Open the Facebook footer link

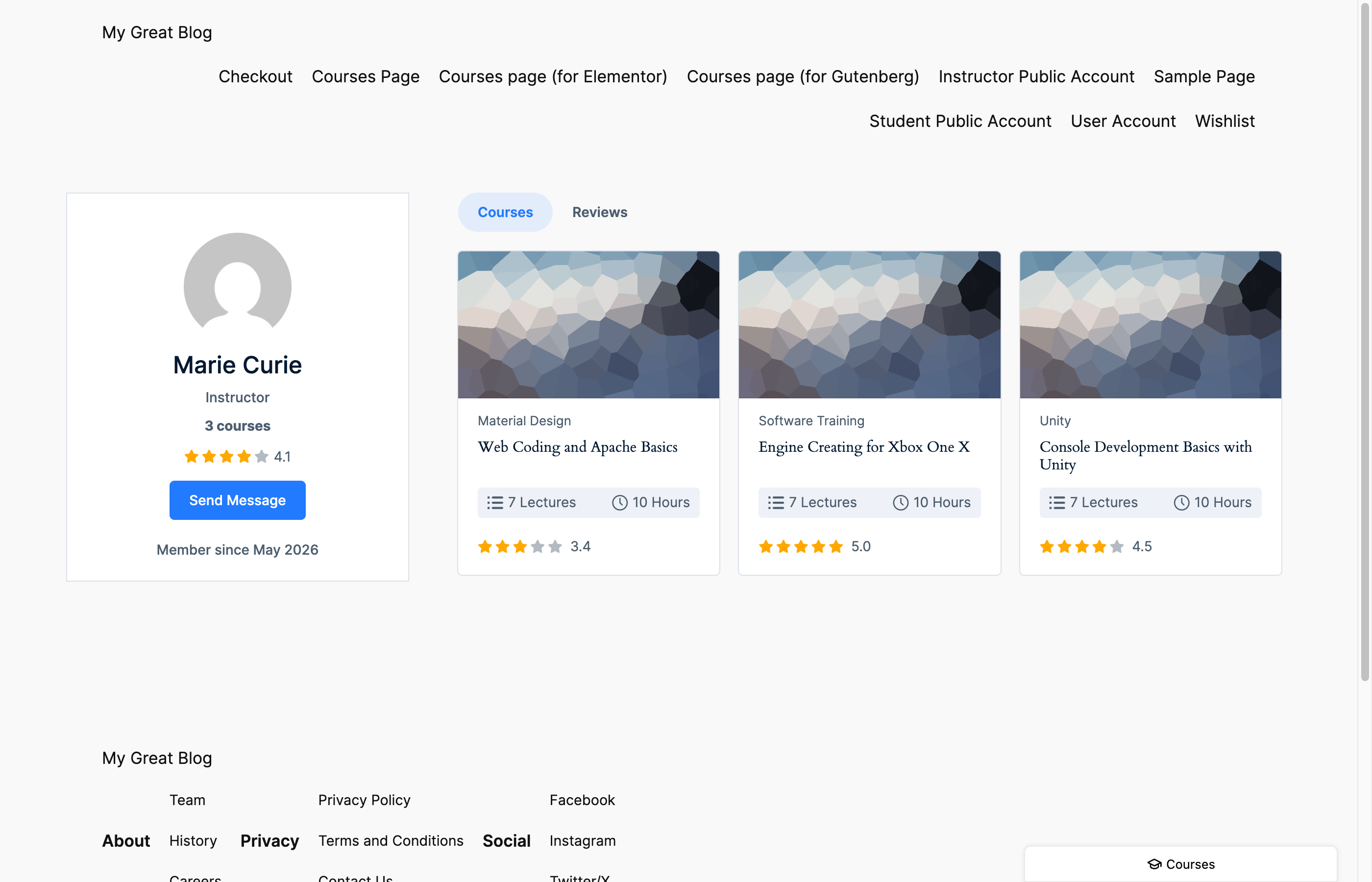pyautogui.click(x=582, y=800)
